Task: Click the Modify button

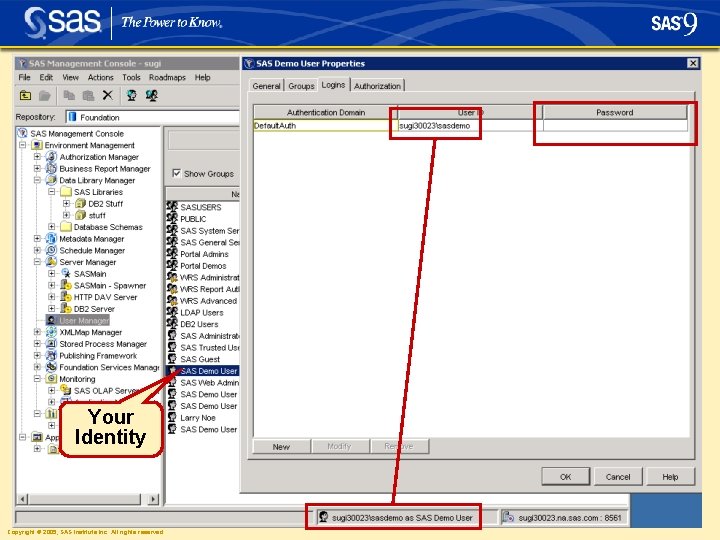Action: [x=340, y=446]
